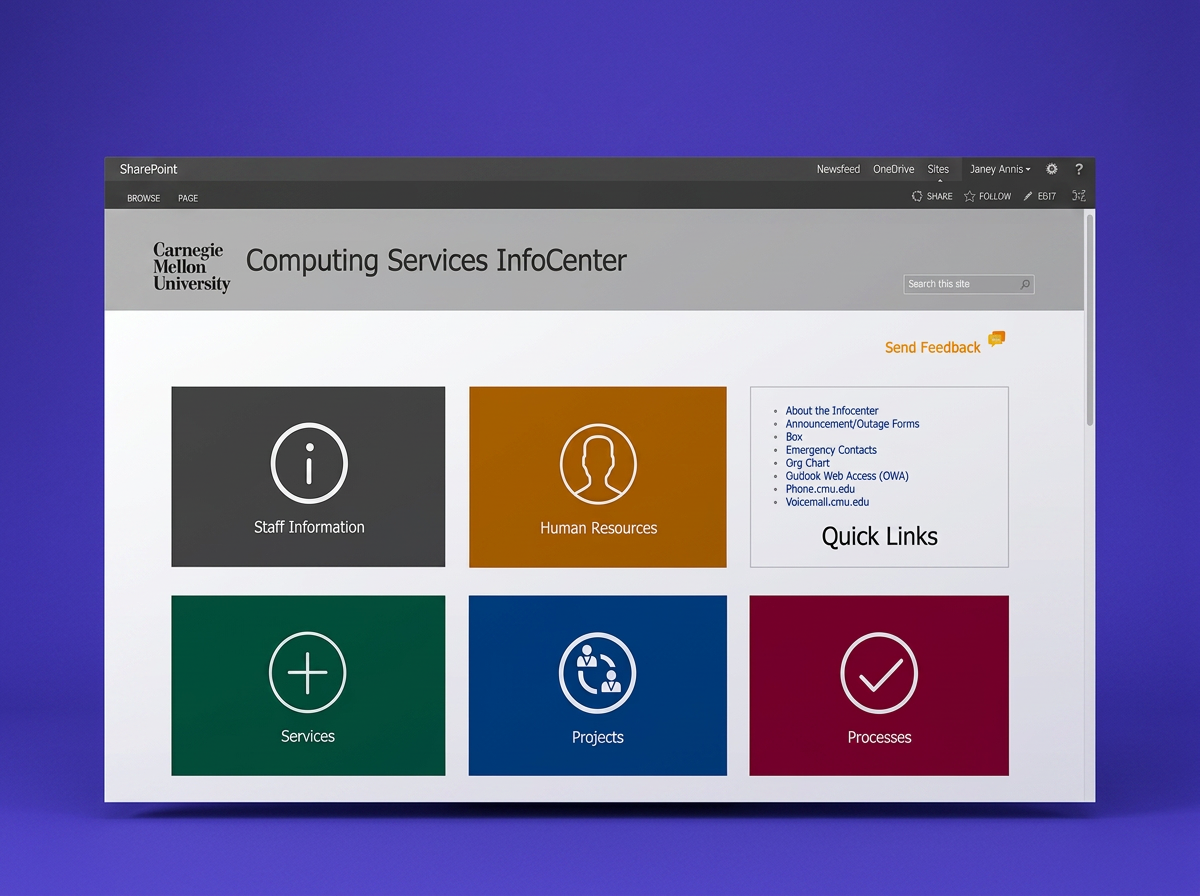The width and height of the screenshot is (1200, 896).
Task: Click the SharePoint title
Action: [x=149, y=169]
